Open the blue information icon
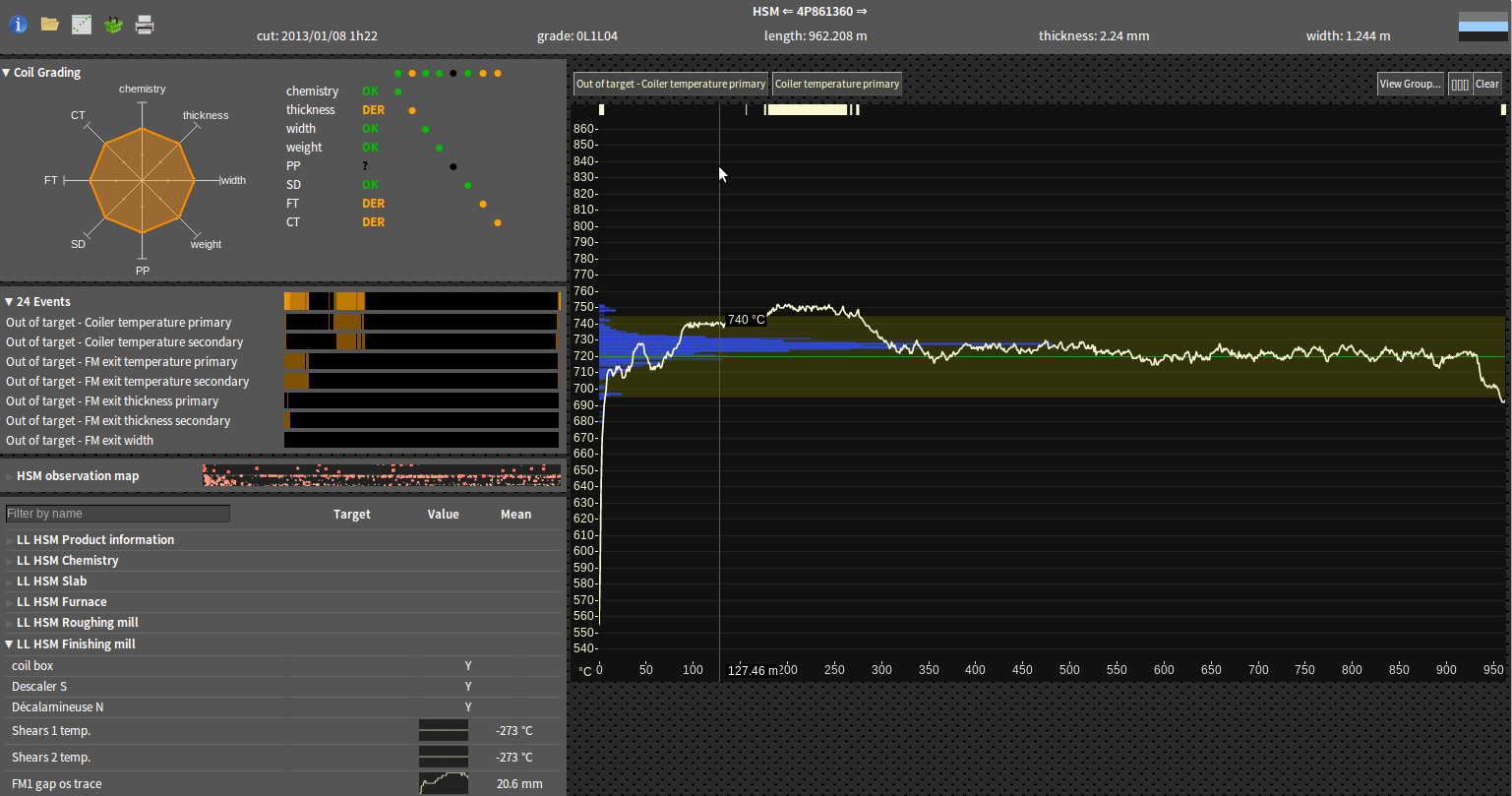Screen dimensions: 1512x796 (18, 25)
